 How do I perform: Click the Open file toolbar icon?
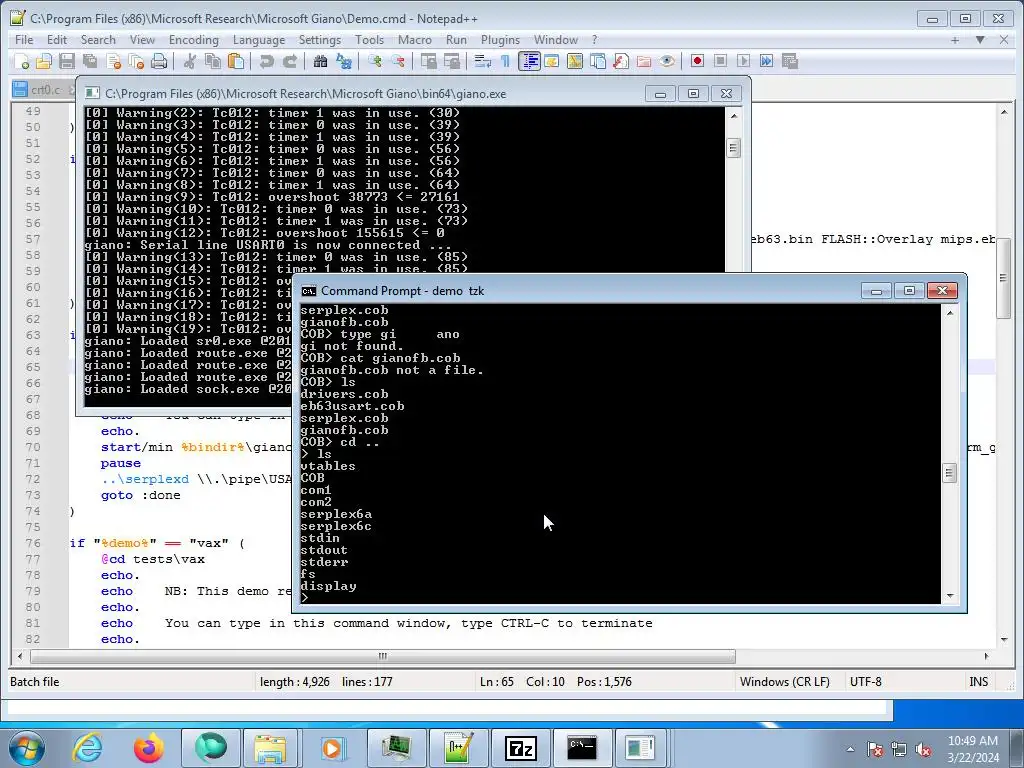click(44, 61)
